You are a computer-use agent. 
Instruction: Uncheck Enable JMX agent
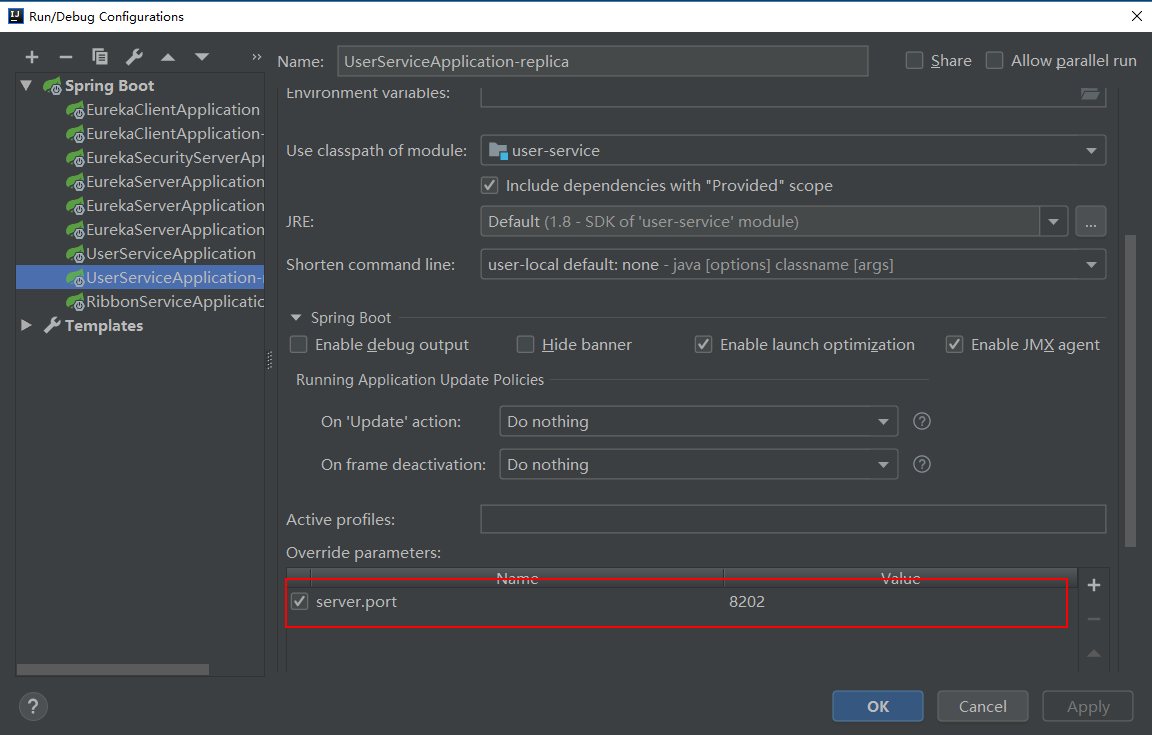tap(954, 345)
